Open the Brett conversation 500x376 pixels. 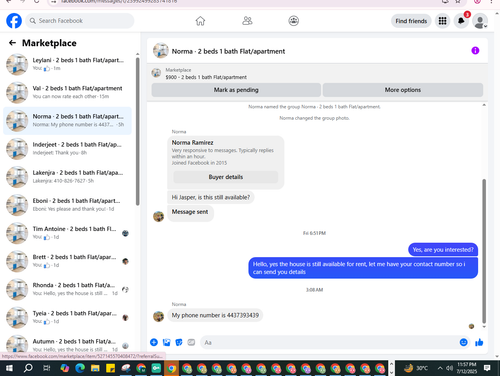(x=68, y=261)
